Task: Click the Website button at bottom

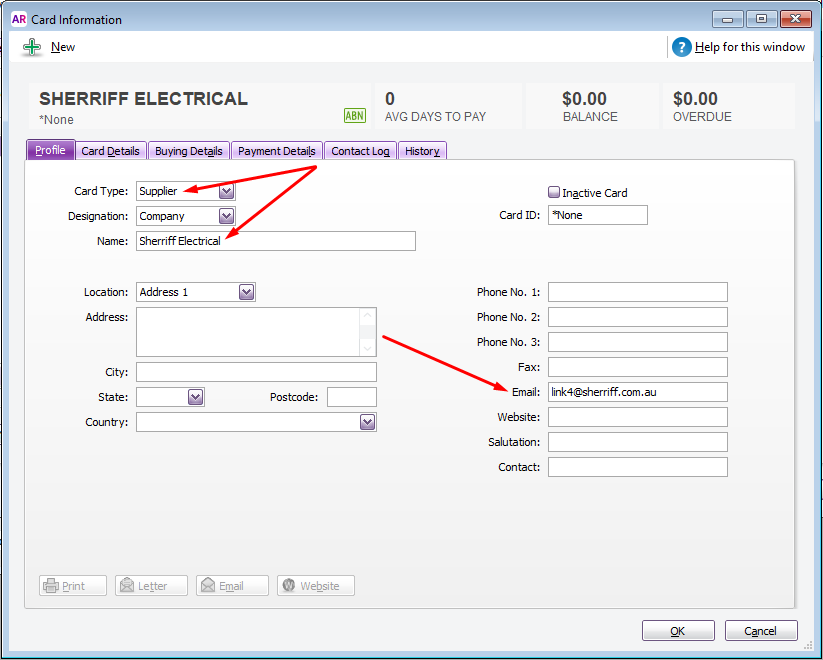Action: tap(315, 585)
